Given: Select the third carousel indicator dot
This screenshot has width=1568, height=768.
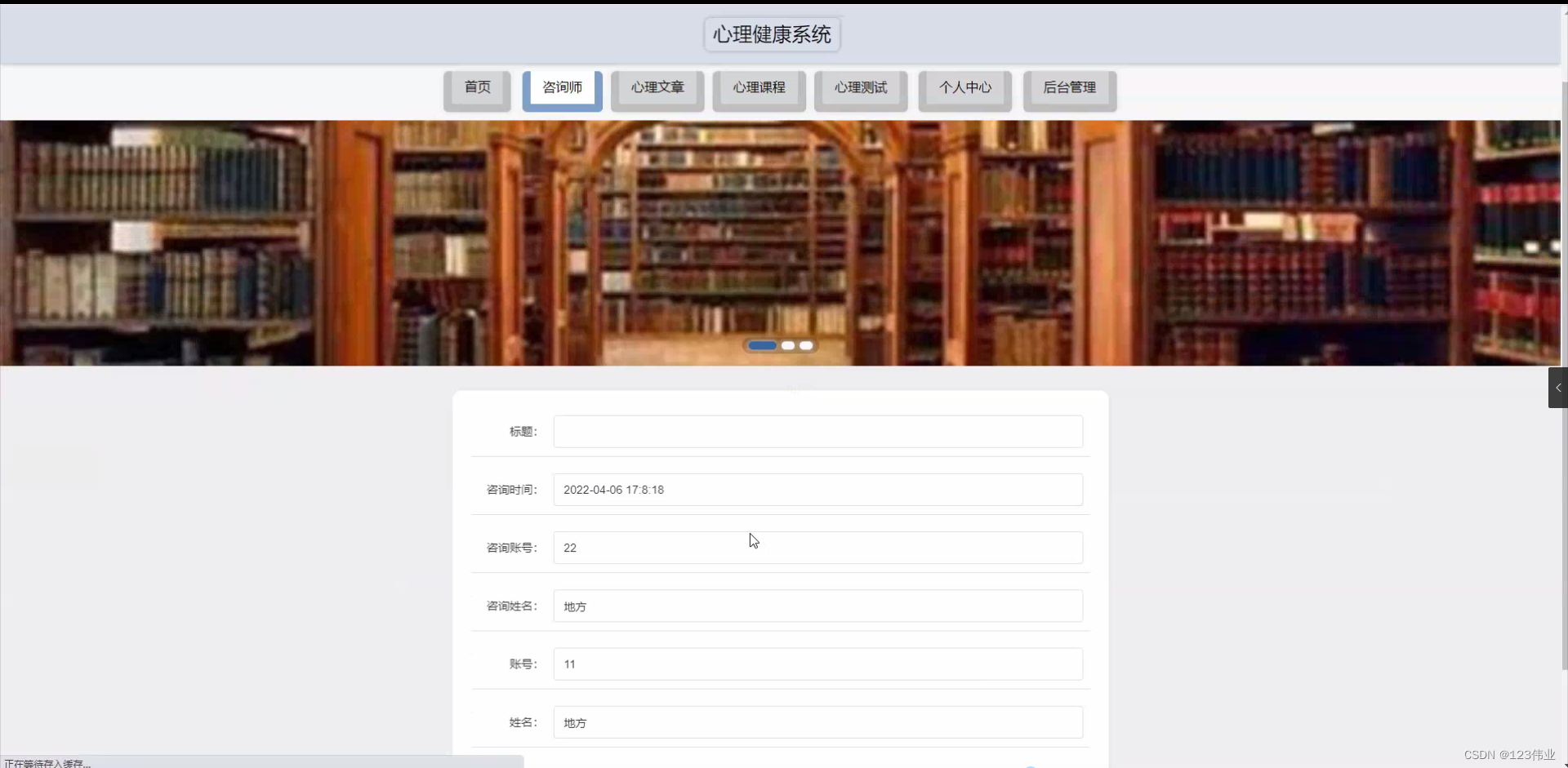Looking at the screenshot, I should [x=806, y=345].
